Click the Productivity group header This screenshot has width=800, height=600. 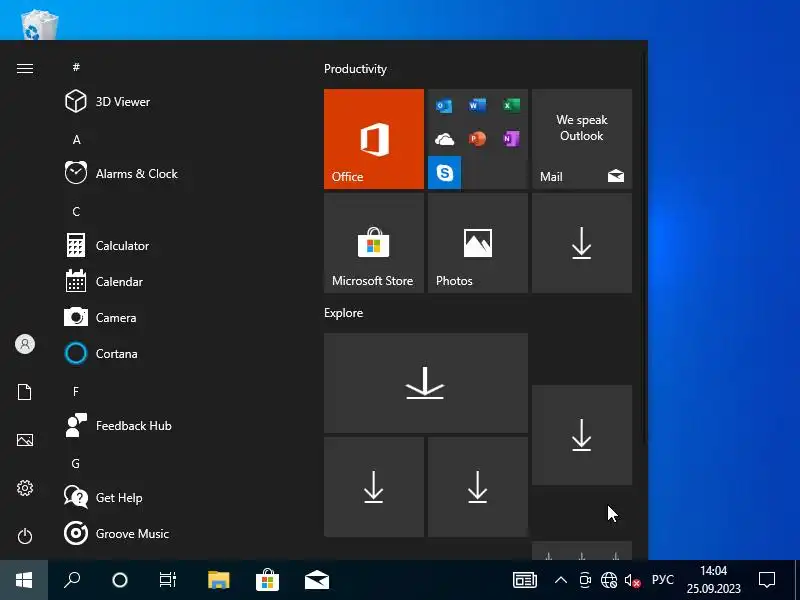click(355, 69)
